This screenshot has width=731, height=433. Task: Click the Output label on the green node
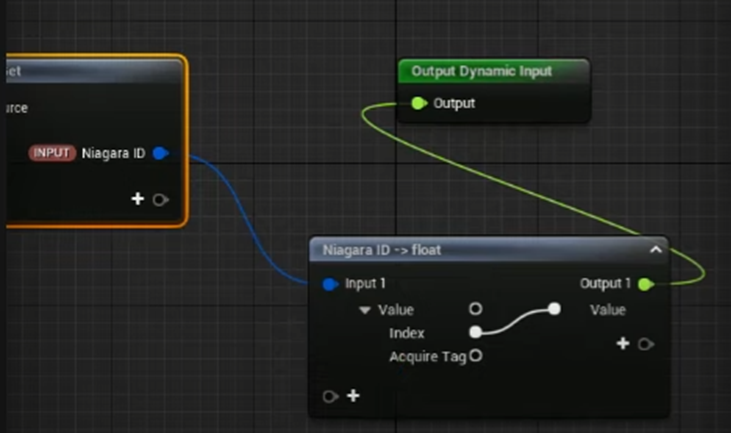click(454, 103)
